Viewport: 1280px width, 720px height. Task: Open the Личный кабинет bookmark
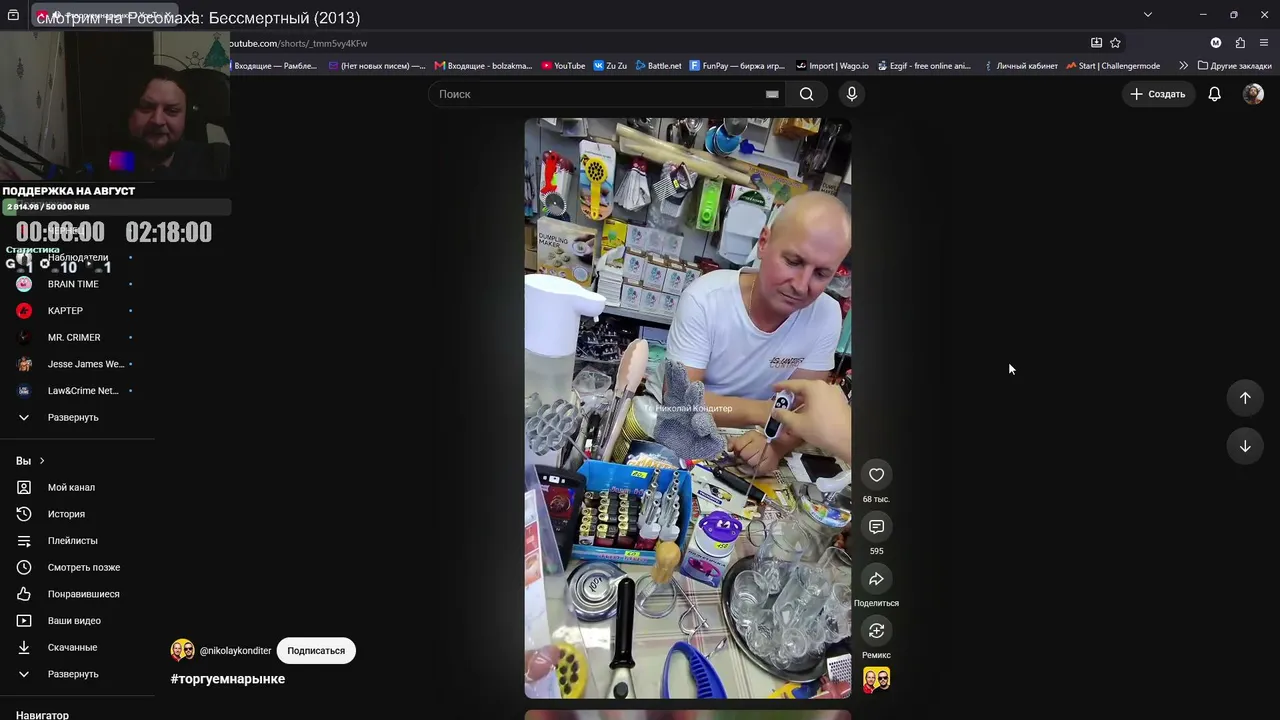point(1020,66)
